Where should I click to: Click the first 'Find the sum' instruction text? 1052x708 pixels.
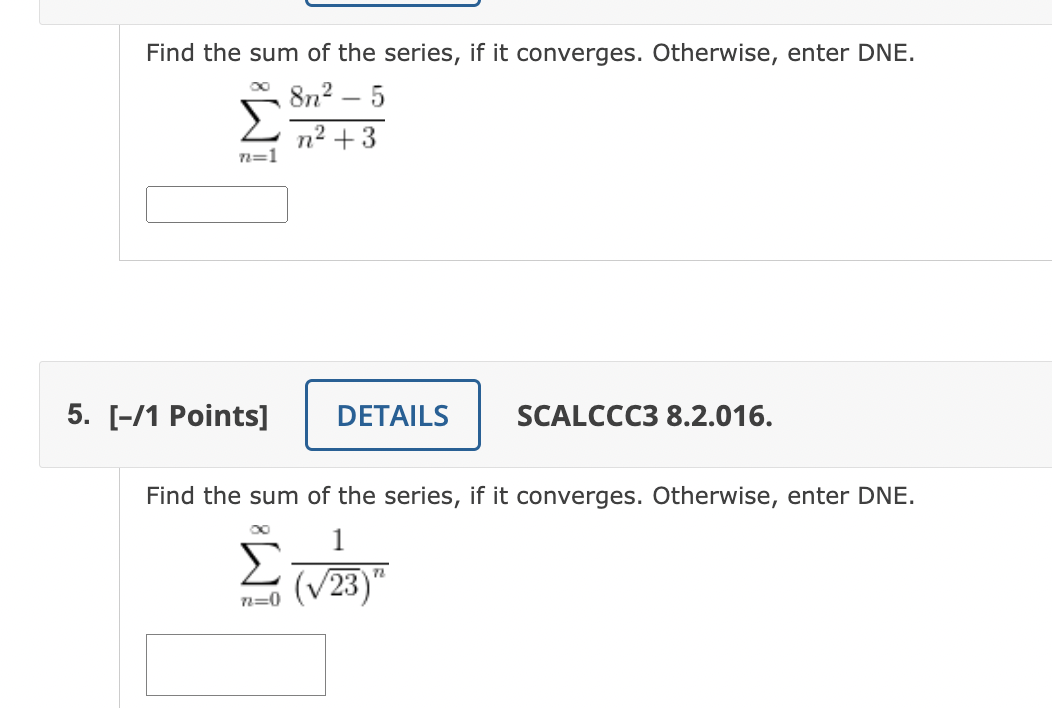click(530, 52)
